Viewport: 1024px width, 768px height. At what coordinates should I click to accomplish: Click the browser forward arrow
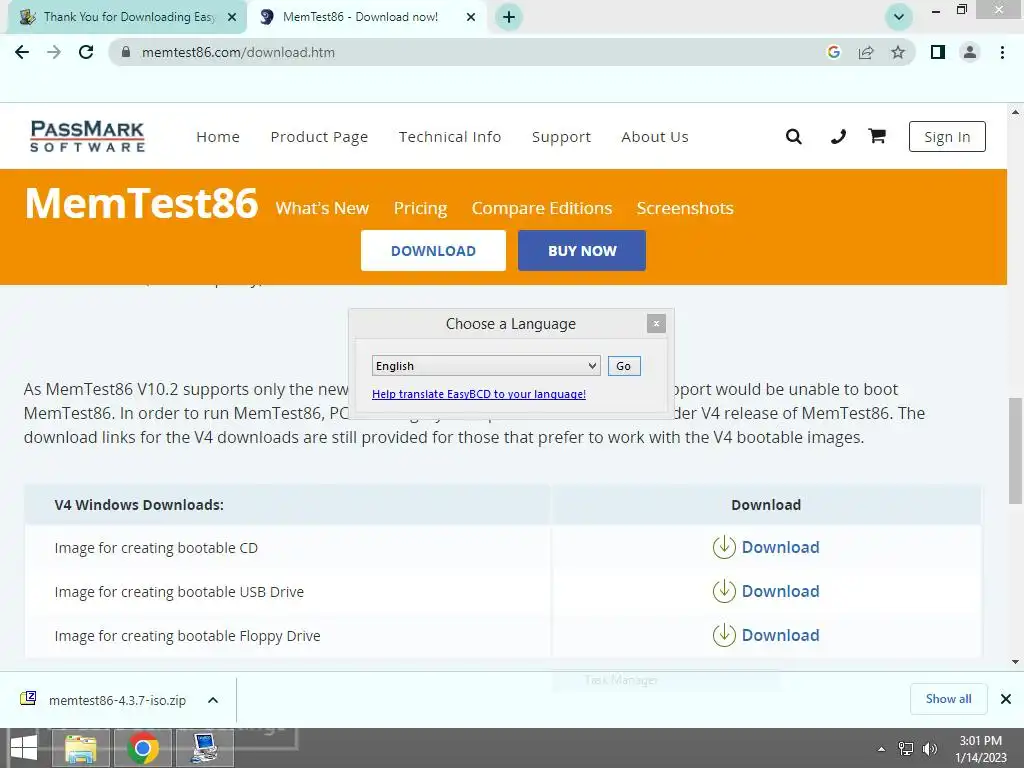pos(54,52)
